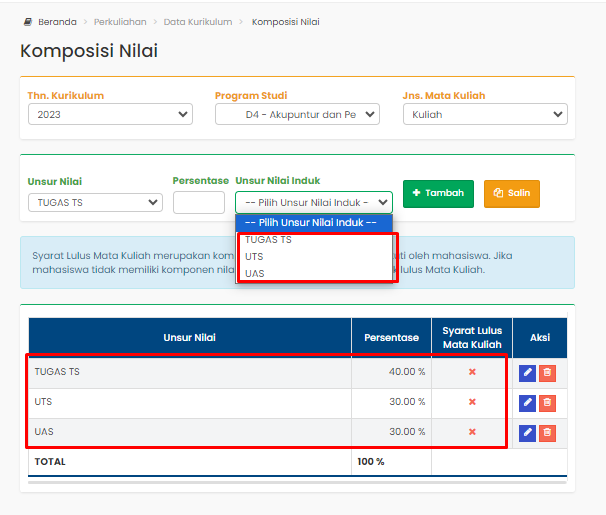Click the TOTAL label in table footer
Viewport: 606px width, 515px height.
(x=50, y=462)
